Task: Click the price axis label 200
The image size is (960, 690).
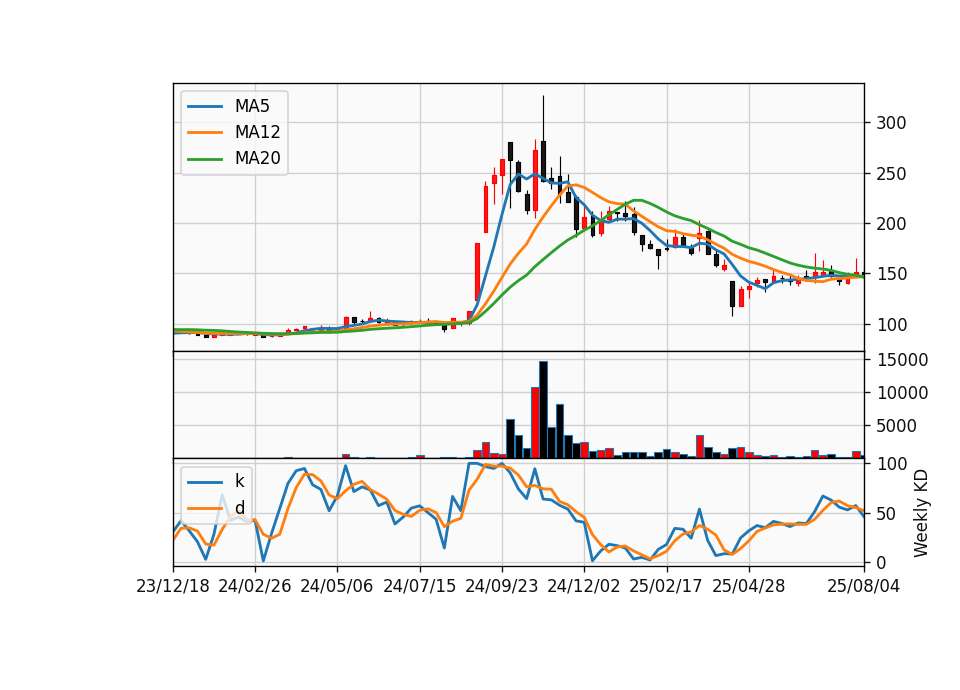Action: 891,224
